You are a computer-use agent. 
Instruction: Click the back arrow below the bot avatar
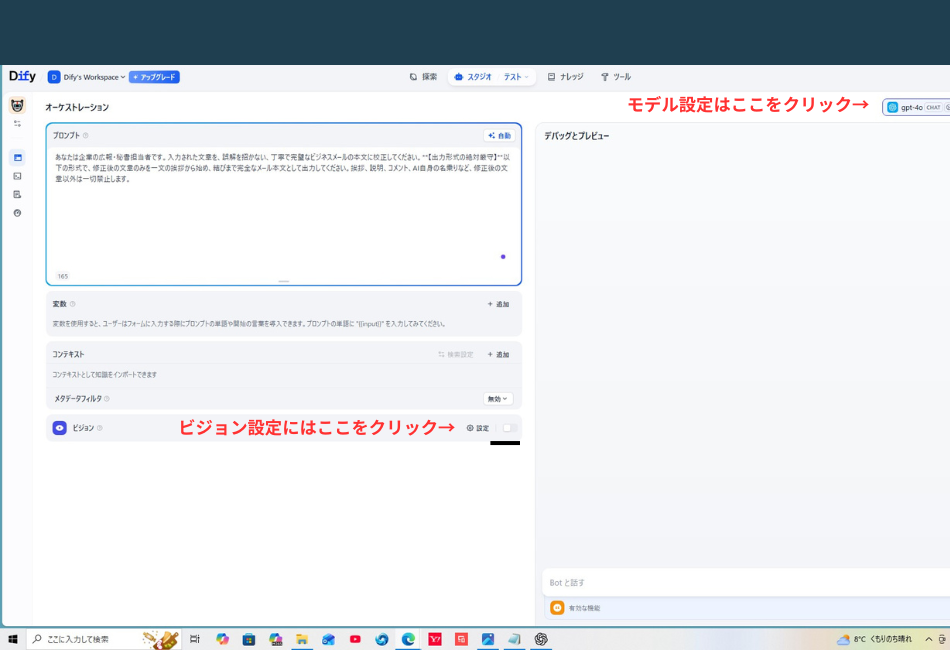click(x=16, y=123)
